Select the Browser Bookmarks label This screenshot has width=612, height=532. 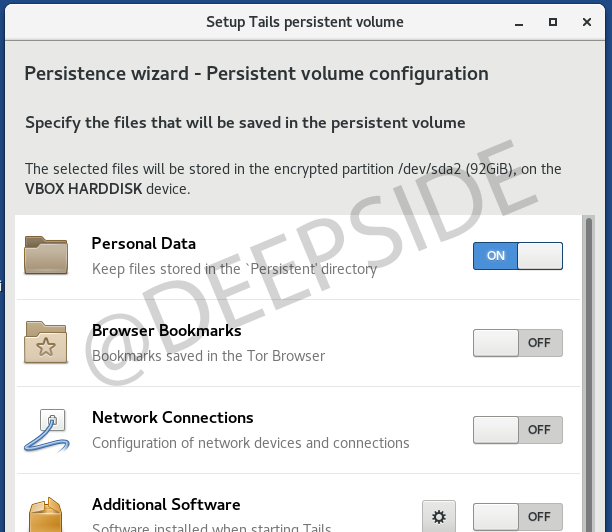166,331
